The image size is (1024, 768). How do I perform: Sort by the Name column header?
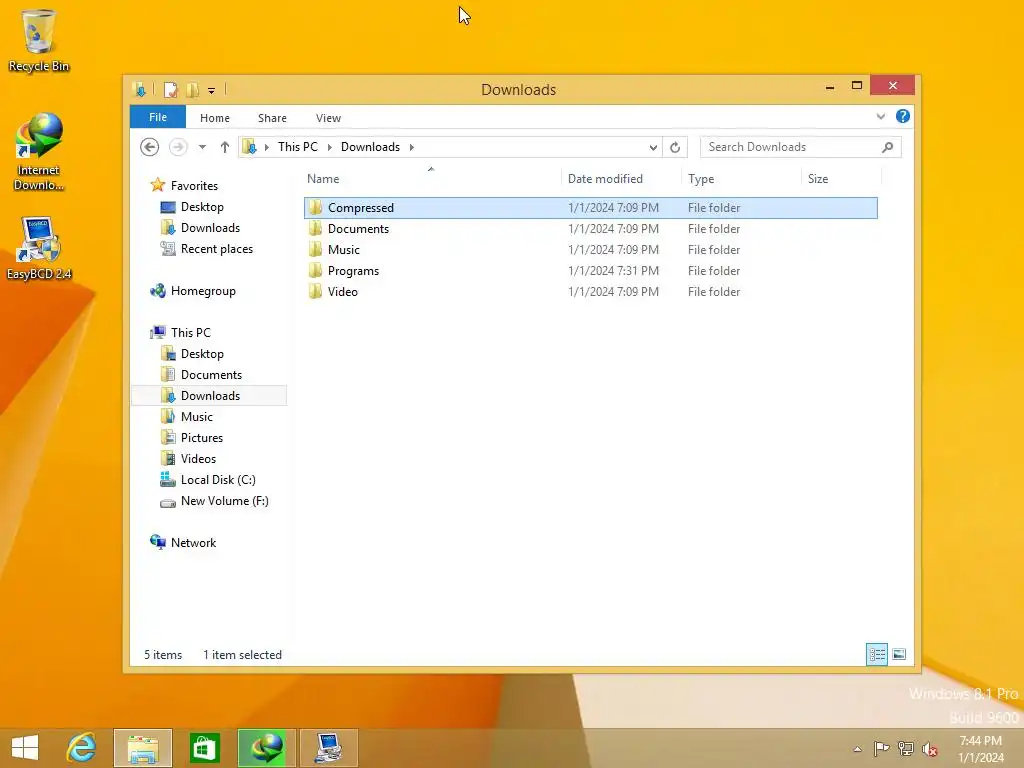pyautogui.click(x=431, y=179)
